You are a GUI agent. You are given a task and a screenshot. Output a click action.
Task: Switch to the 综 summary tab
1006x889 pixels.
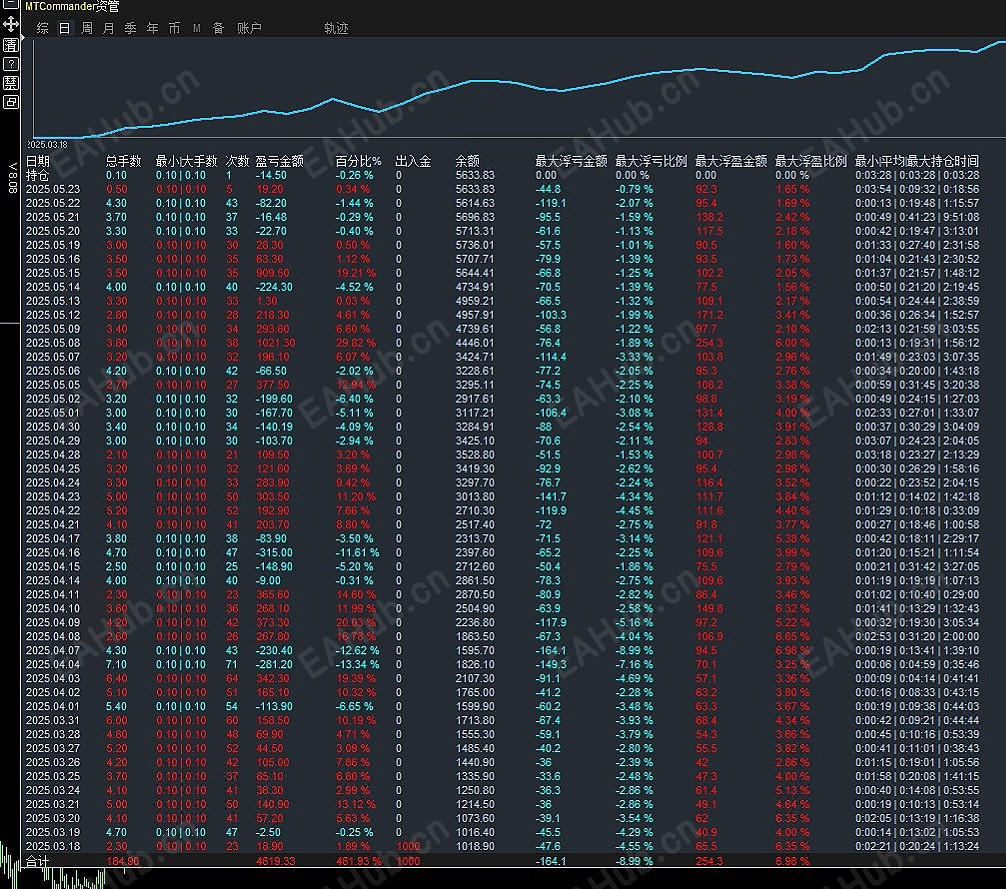tap(42, 29)
